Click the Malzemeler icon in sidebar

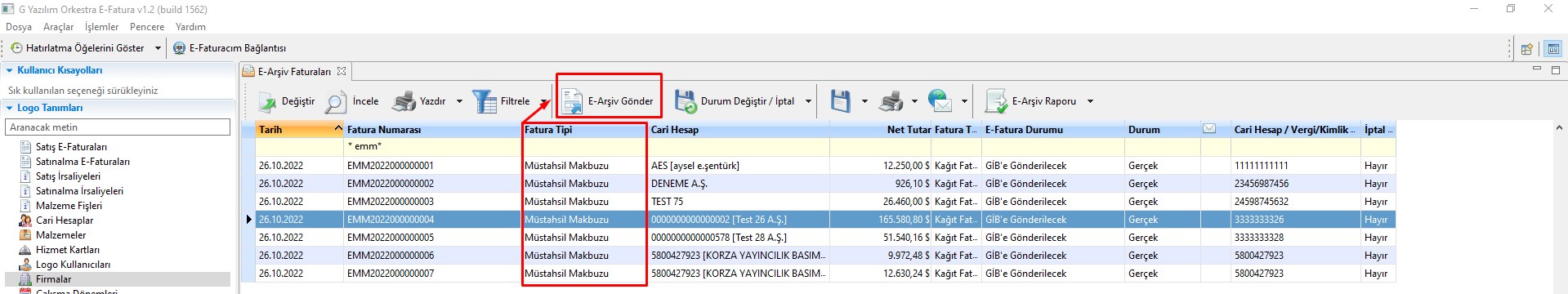tap(25, 235)
